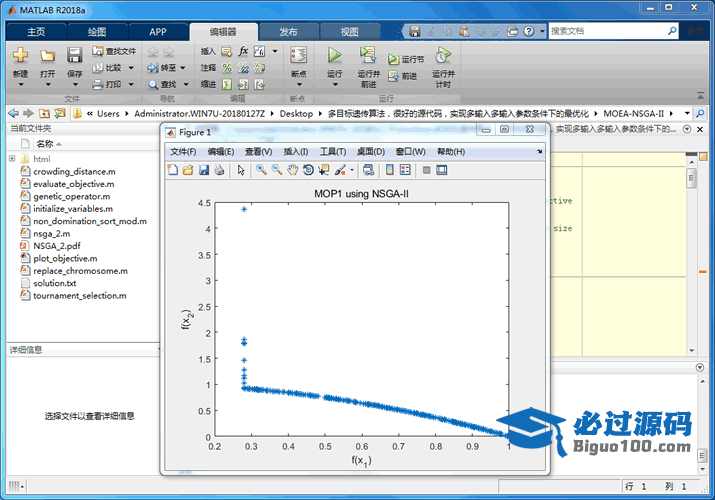This screenshot has width=715, height=500.
Task: Click the Advance button in run group
Action: point(403,76)
